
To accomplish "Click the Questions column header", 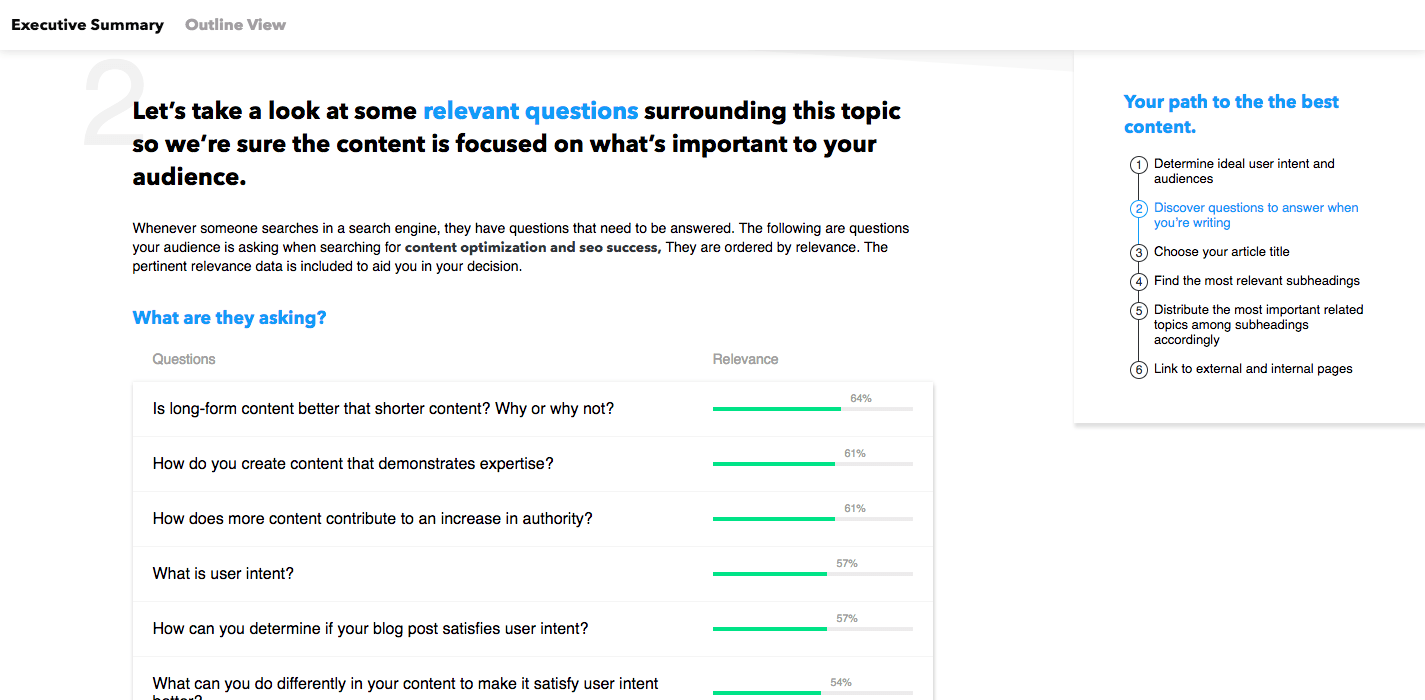I will [x=183, y=359].
